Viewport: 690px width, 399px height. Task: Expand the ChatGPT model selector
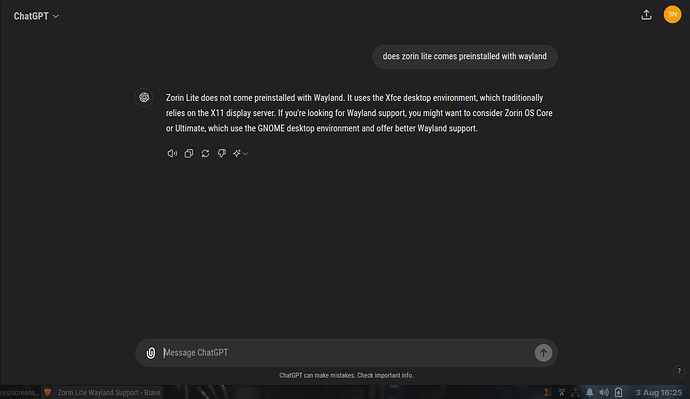coord(36,16)
